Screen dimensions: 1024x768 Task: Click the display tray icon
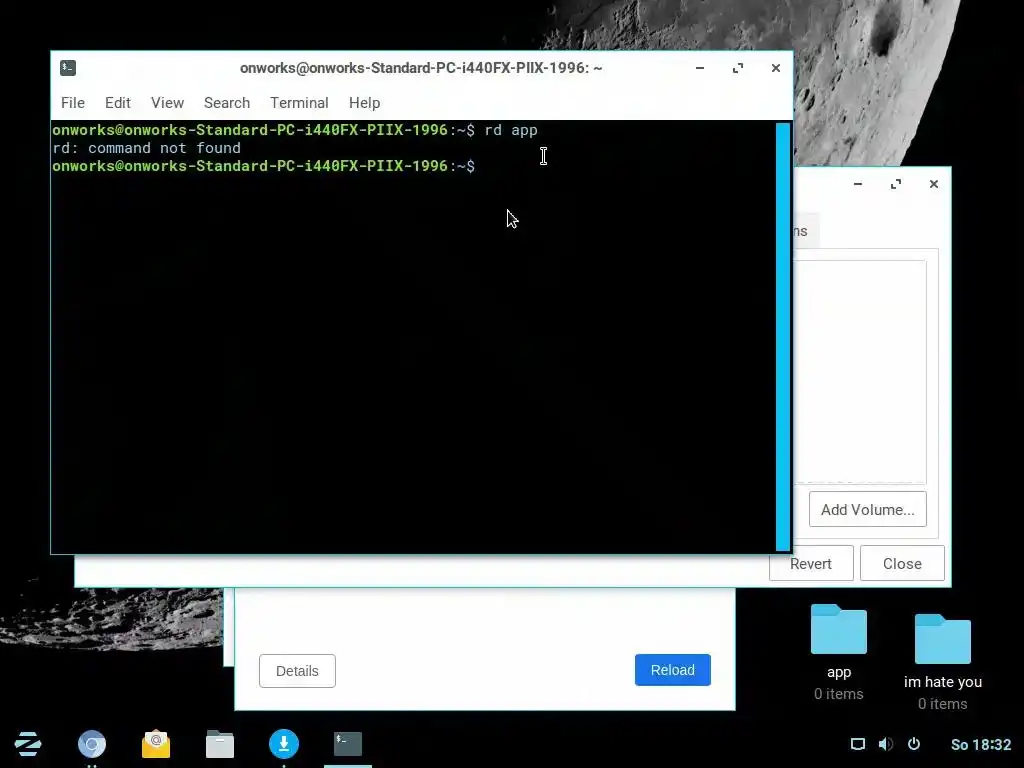click(x=857, y=744)
